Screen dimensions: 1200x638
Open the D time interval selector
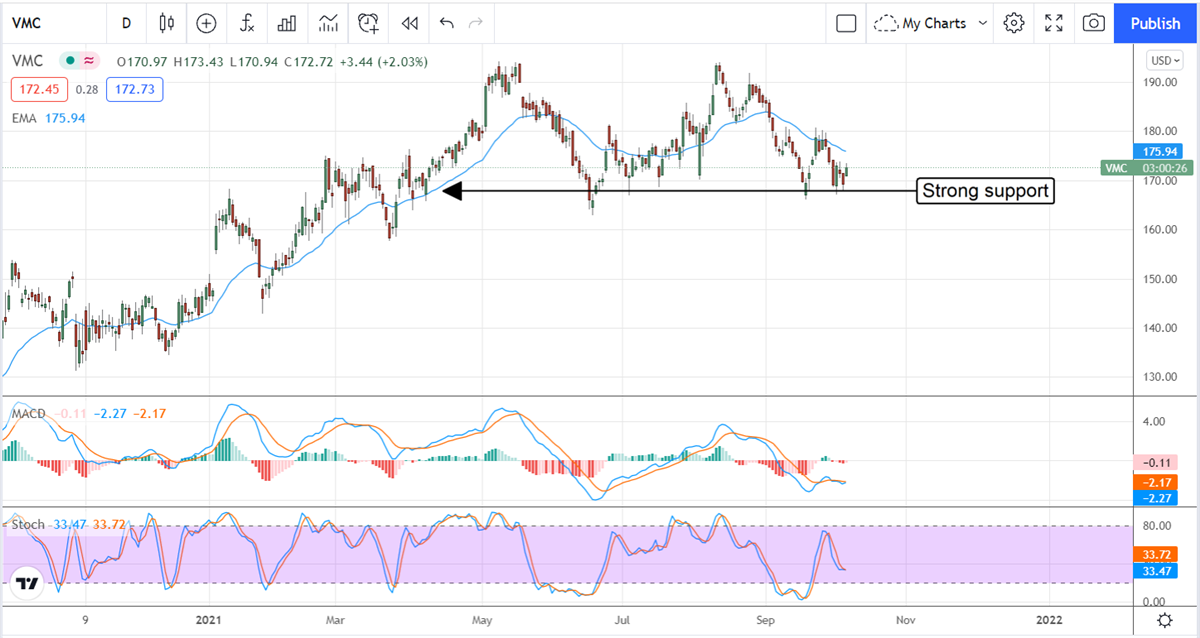tap(126, 22)
